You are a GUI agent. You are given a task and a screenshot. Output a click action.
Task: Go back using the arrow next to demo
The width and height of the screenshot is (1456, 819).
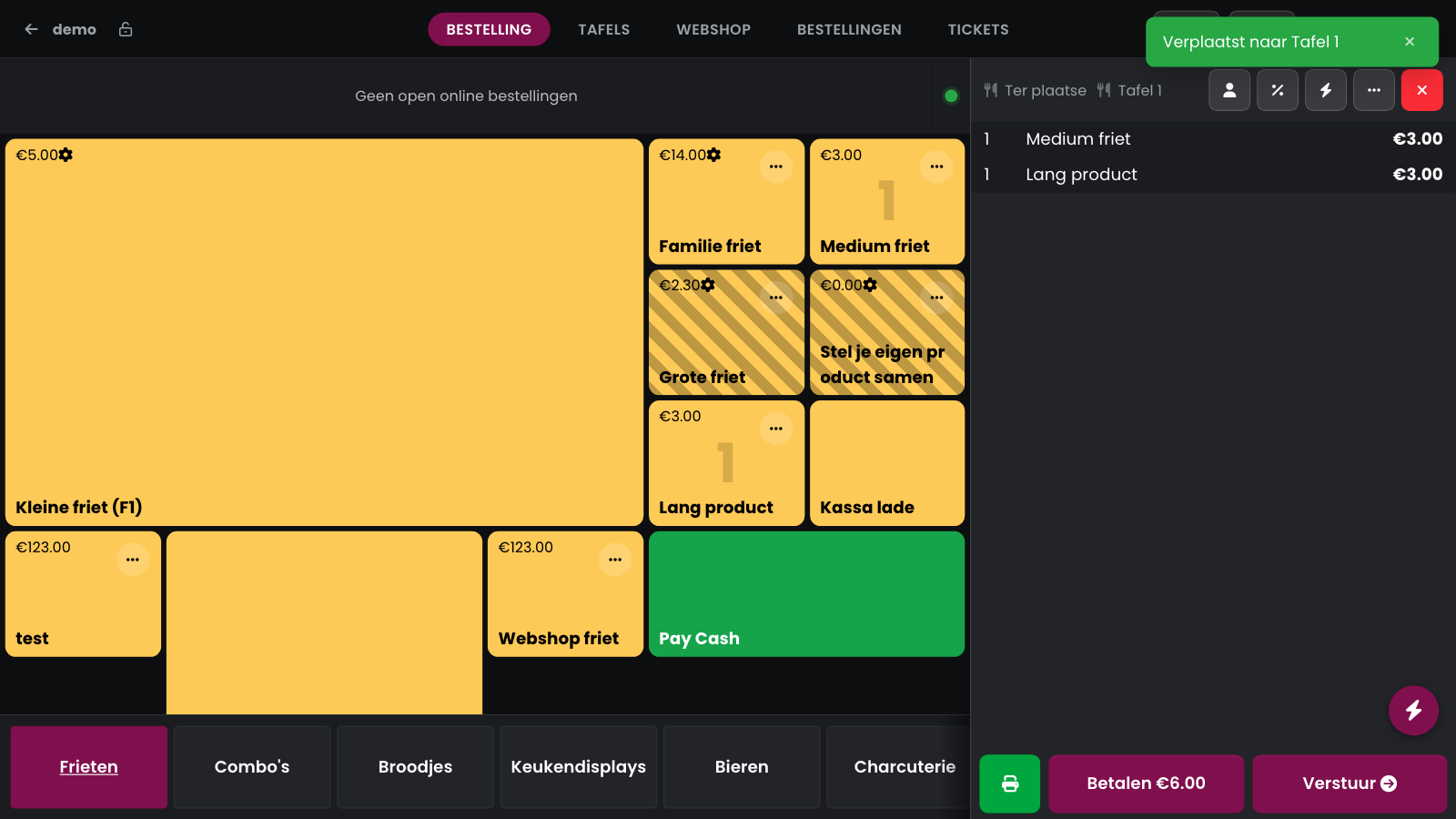31,29
